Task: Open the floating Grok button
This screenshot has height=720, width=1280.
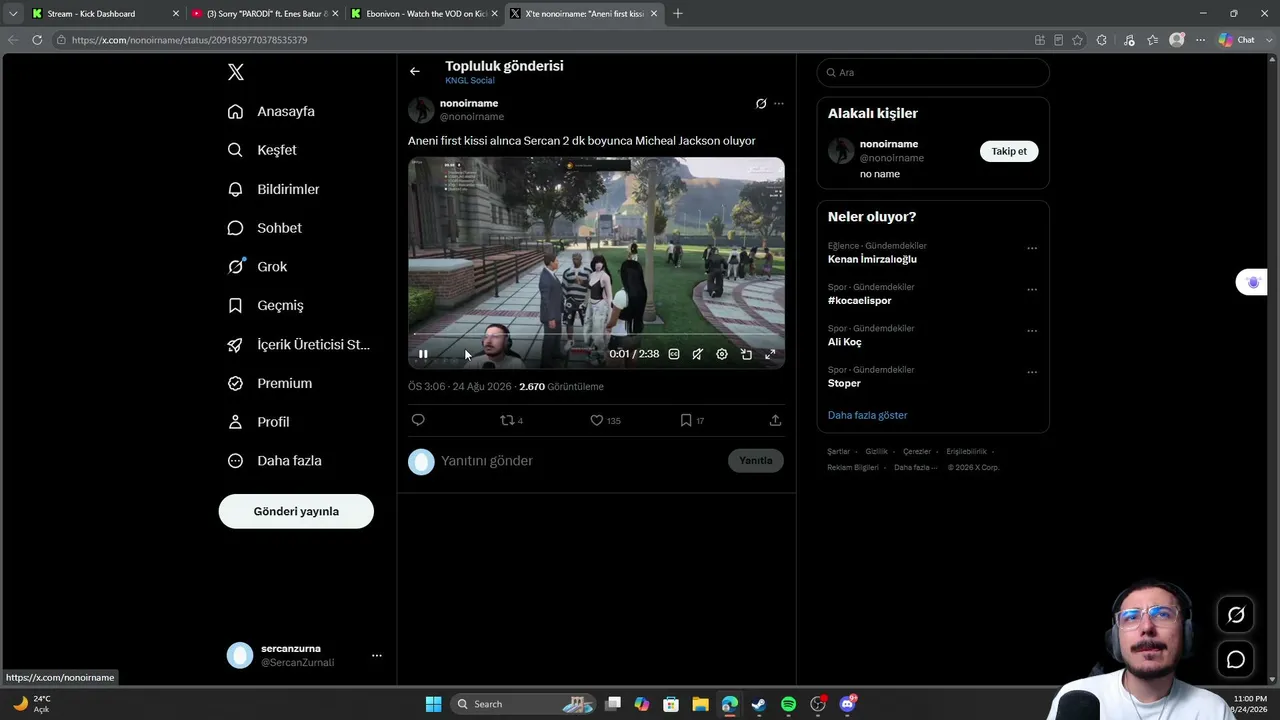Action: coord(1236,615)
